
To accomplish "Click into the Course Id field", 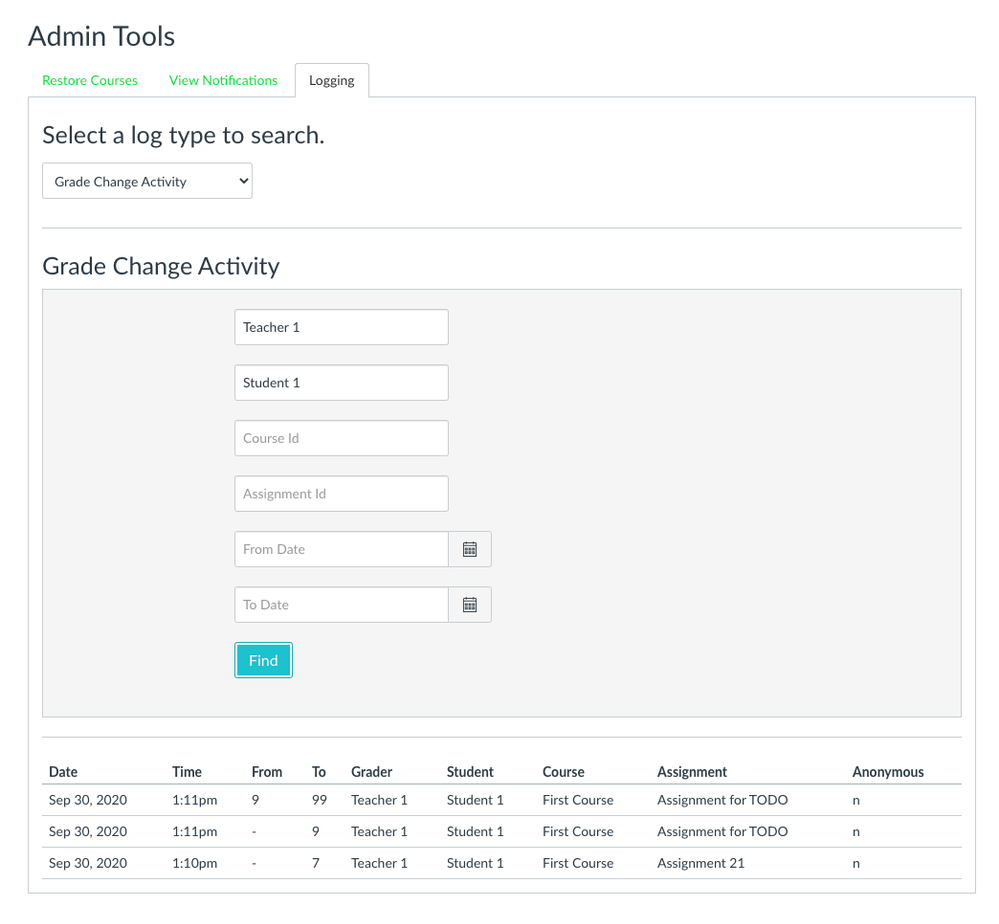I will click(341, 438).
